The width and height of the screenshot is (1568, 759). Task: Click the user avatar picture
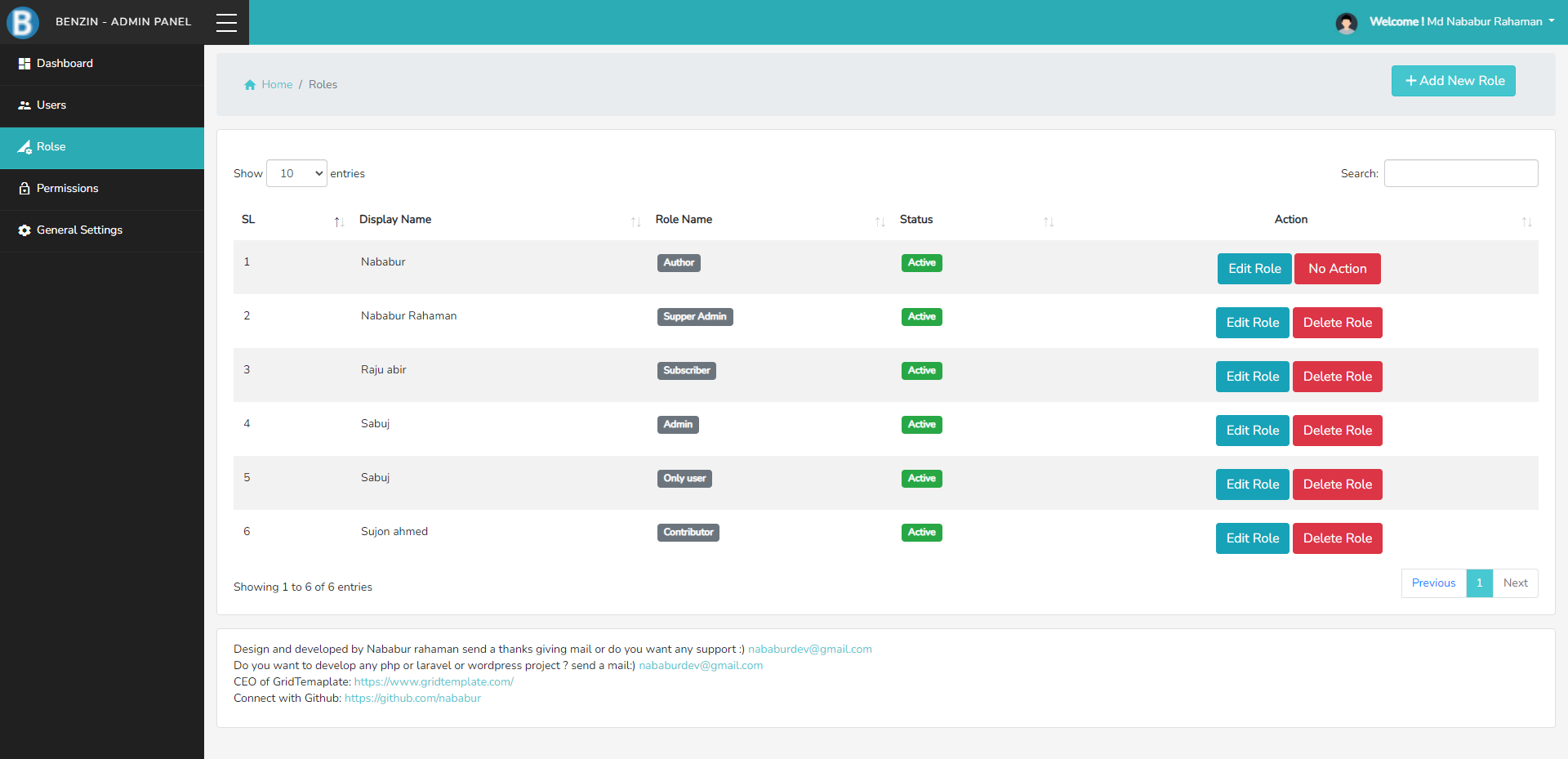(1347, 23)
